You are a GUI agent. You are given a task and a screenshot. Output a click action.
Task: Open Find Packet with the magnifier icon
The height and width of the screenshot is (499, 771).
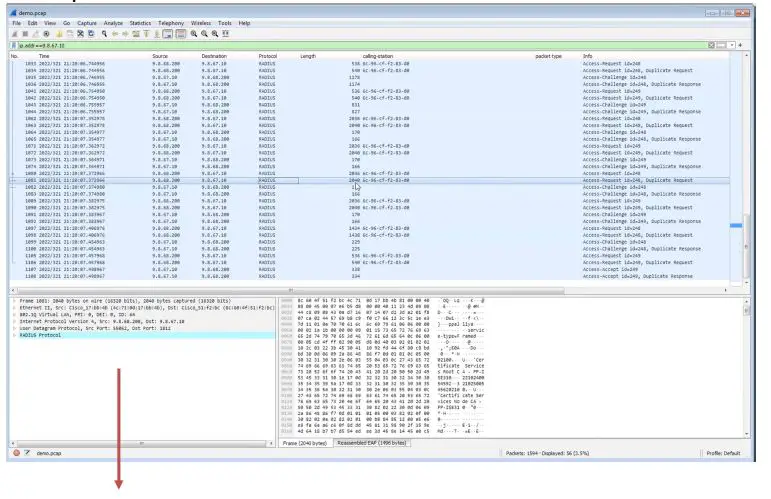pos(104,34)
